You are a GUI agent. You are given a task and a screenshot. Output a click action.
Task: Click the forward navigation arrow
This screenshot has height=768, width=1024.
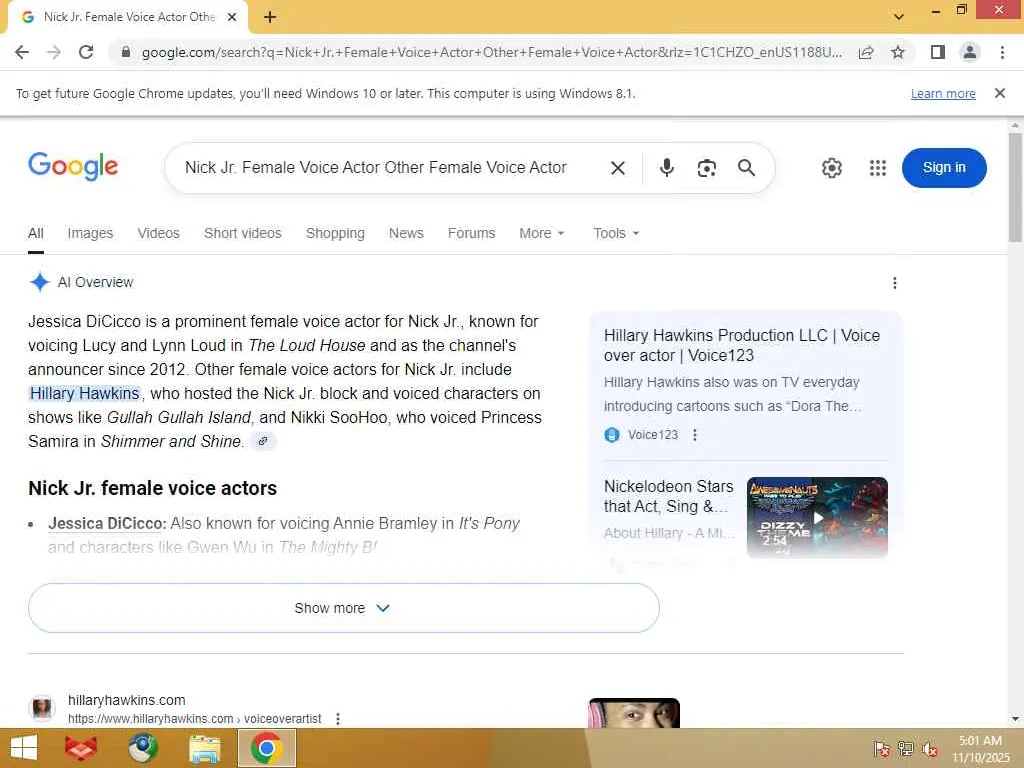point(54,52)
